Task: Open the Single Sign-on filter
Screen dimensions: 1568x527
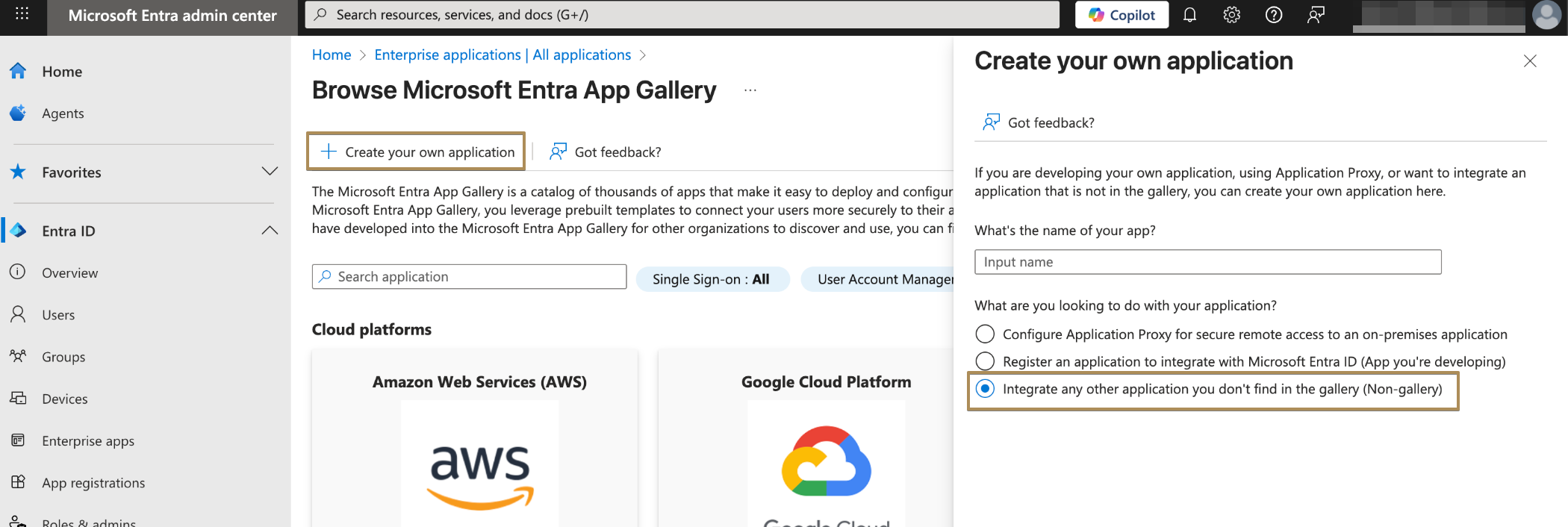Action: (x=712, y=279)
